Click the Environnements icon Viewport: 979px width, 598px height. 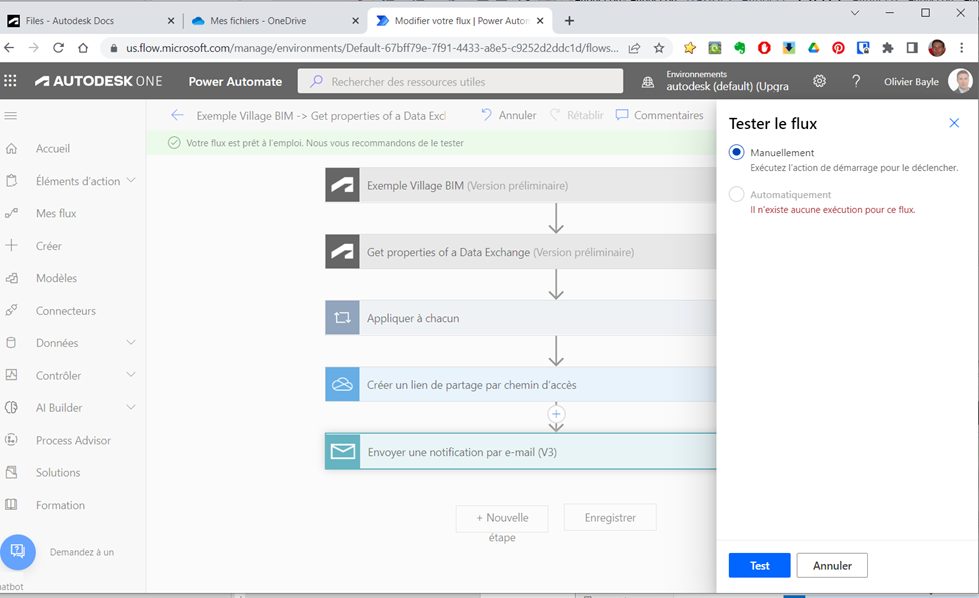coord(648,82)
